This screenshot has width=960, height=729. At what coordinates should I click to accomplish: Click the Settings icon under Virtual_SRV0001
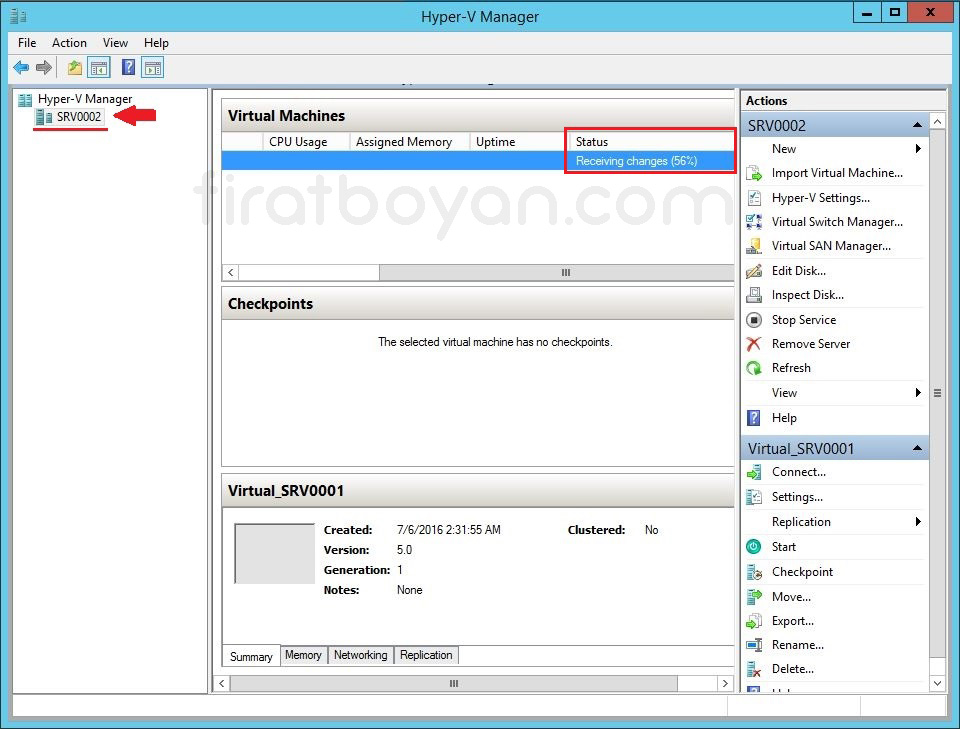[754, 497]
